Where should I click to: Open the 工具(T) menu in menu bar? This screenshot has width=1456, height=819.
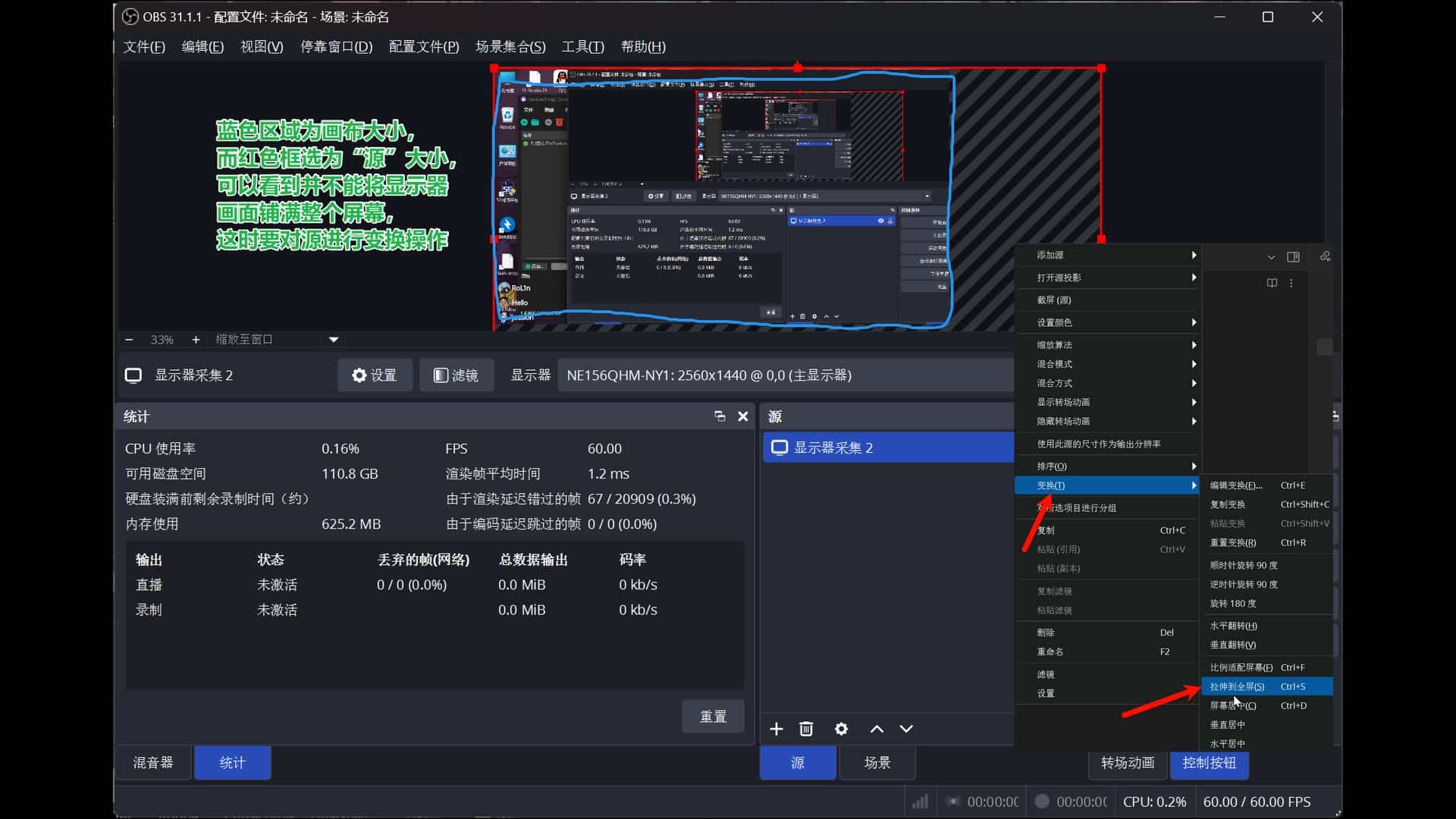click(582, 47)
